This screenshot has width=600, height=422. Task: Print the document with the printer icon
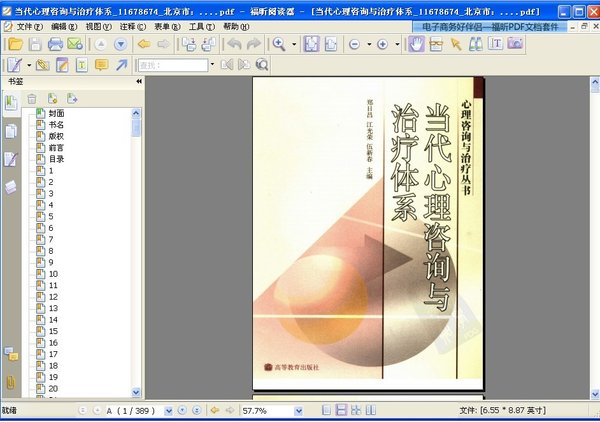[55, 44]
